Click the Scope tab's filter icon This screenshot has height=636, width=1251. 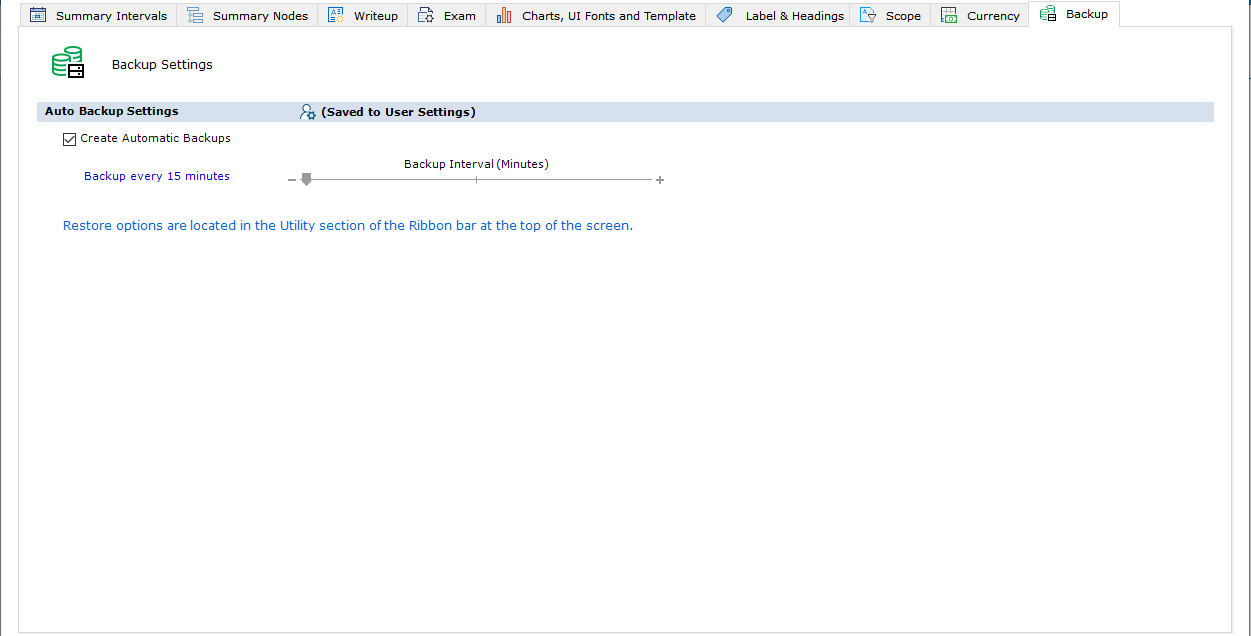pyautogui.click(x=868, y=15)
